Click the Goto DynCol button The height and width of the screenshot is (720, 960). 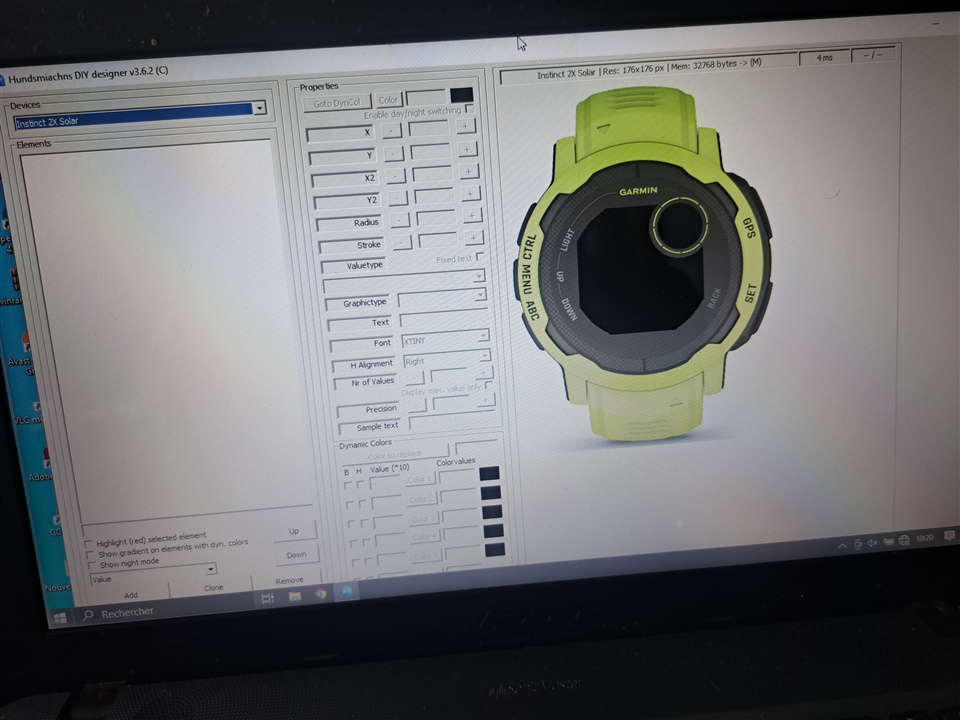pos(336,102)
